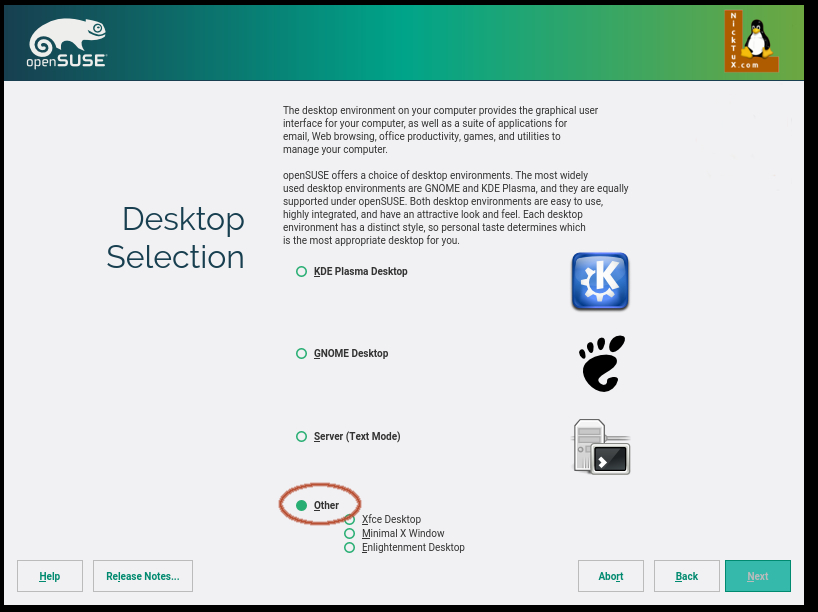This screenshot has height=612, width=818.
Task: Open the Help dialog
Action: click(50, 576)
